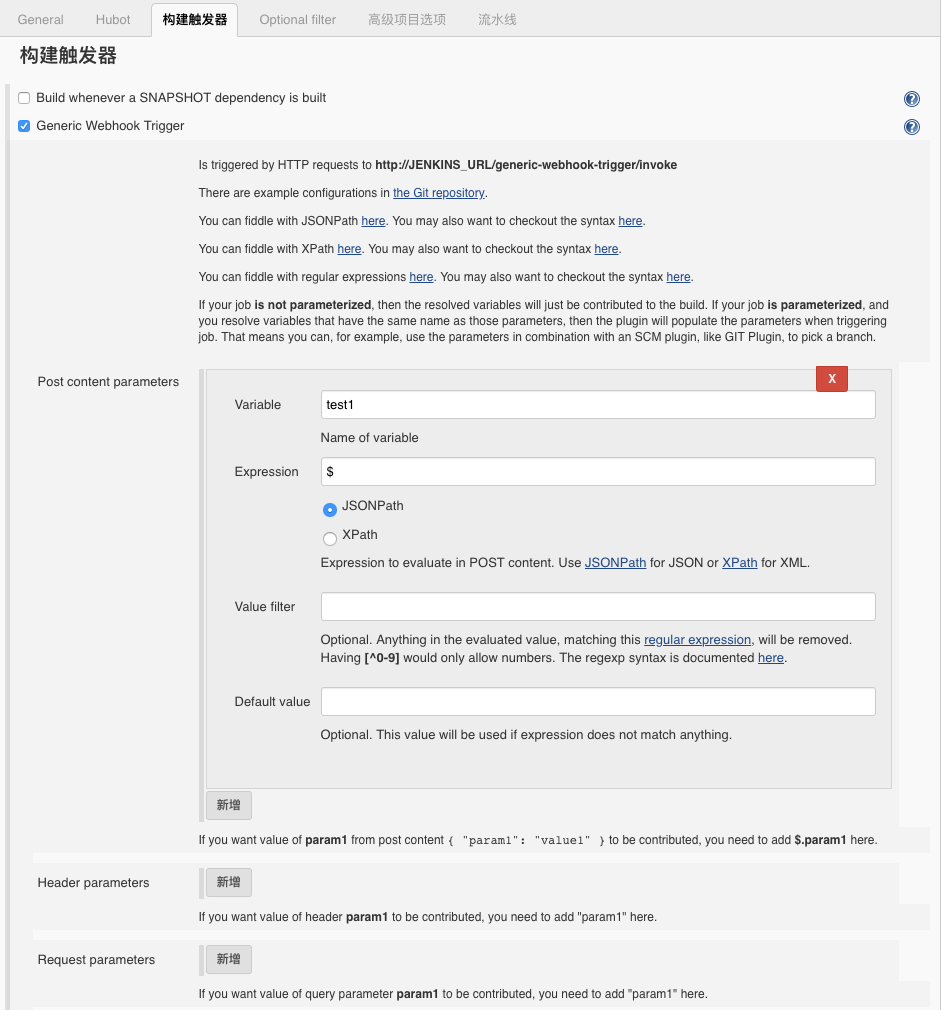Click the regular expression link

697,639
